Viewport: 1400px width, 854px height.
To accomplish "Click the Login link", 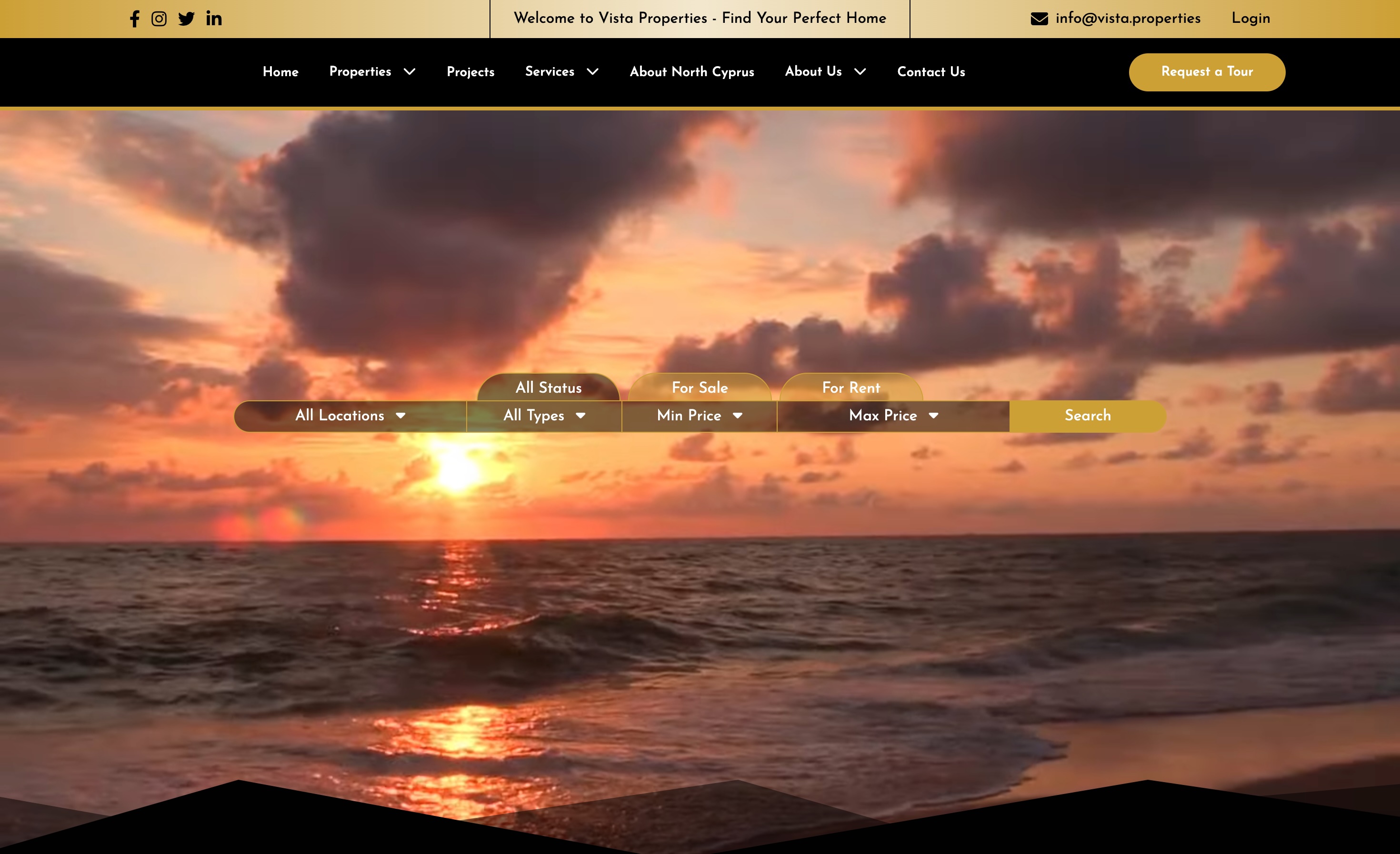I will [x=1250, y=18].
